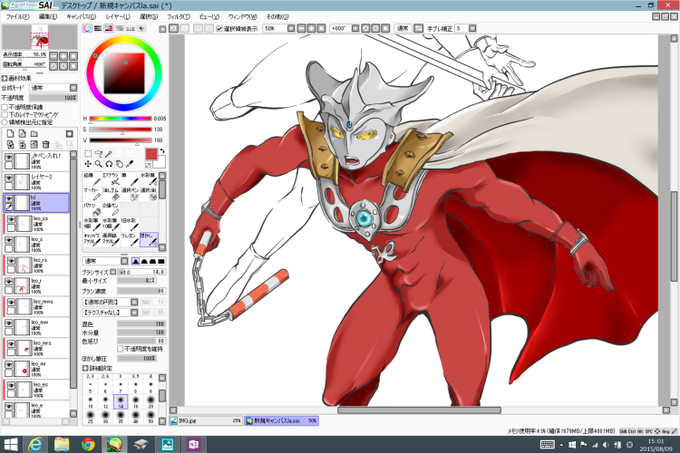Set layer as 領域検出元 selection source

pyautogui.click(x=5, y=122)
